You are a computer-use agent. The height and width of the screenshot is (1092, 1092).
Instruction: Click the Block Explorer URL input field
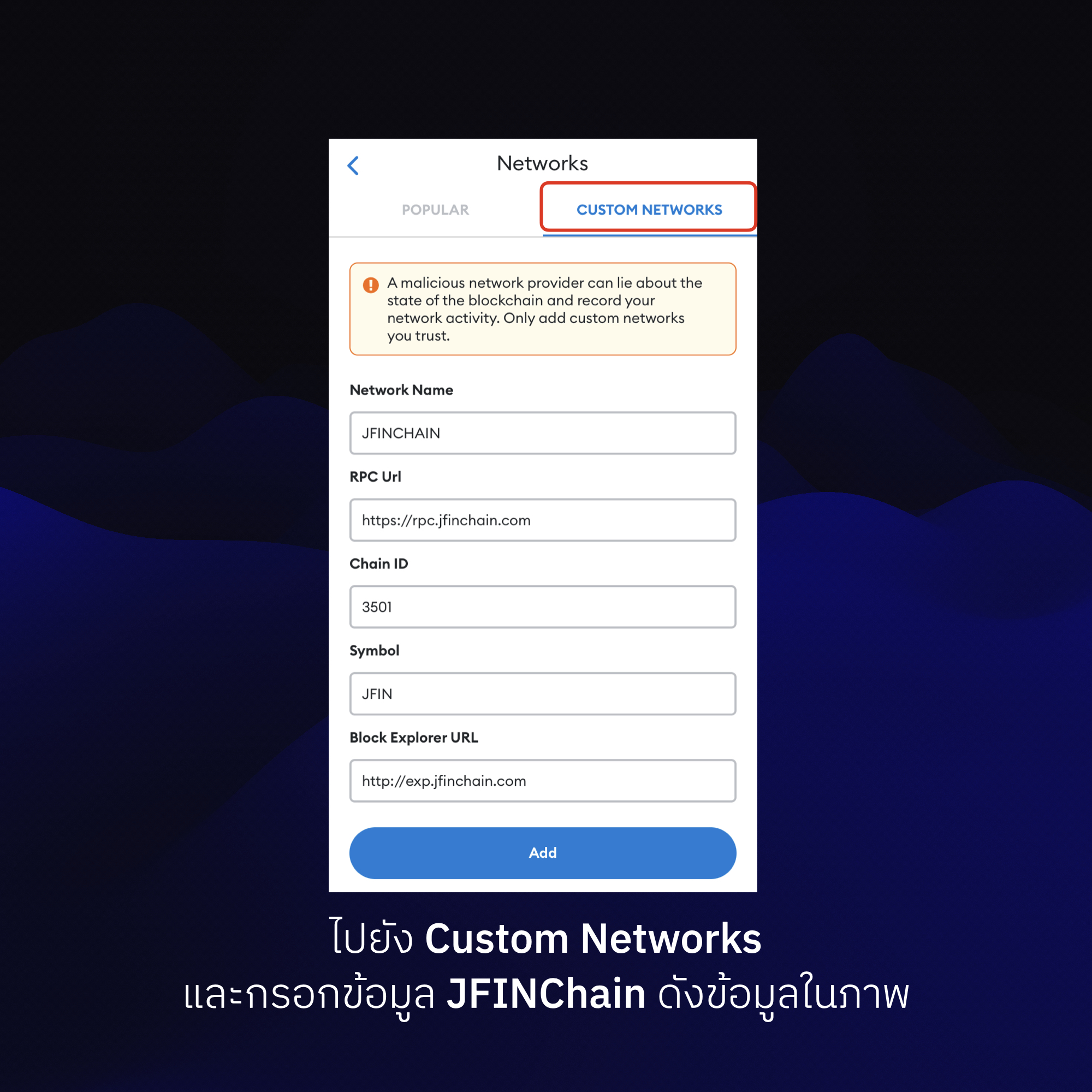click(543, 781)
